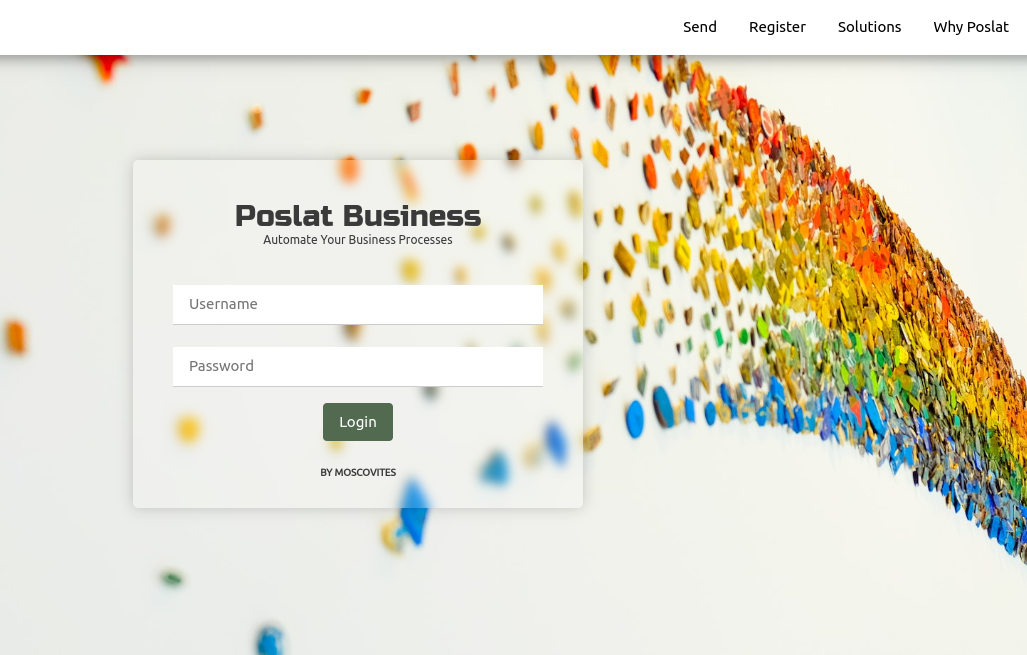Select the Automate Your Business Processes tagline
Viewport: 1027px width, 655px height.
(x=358, y=240)
